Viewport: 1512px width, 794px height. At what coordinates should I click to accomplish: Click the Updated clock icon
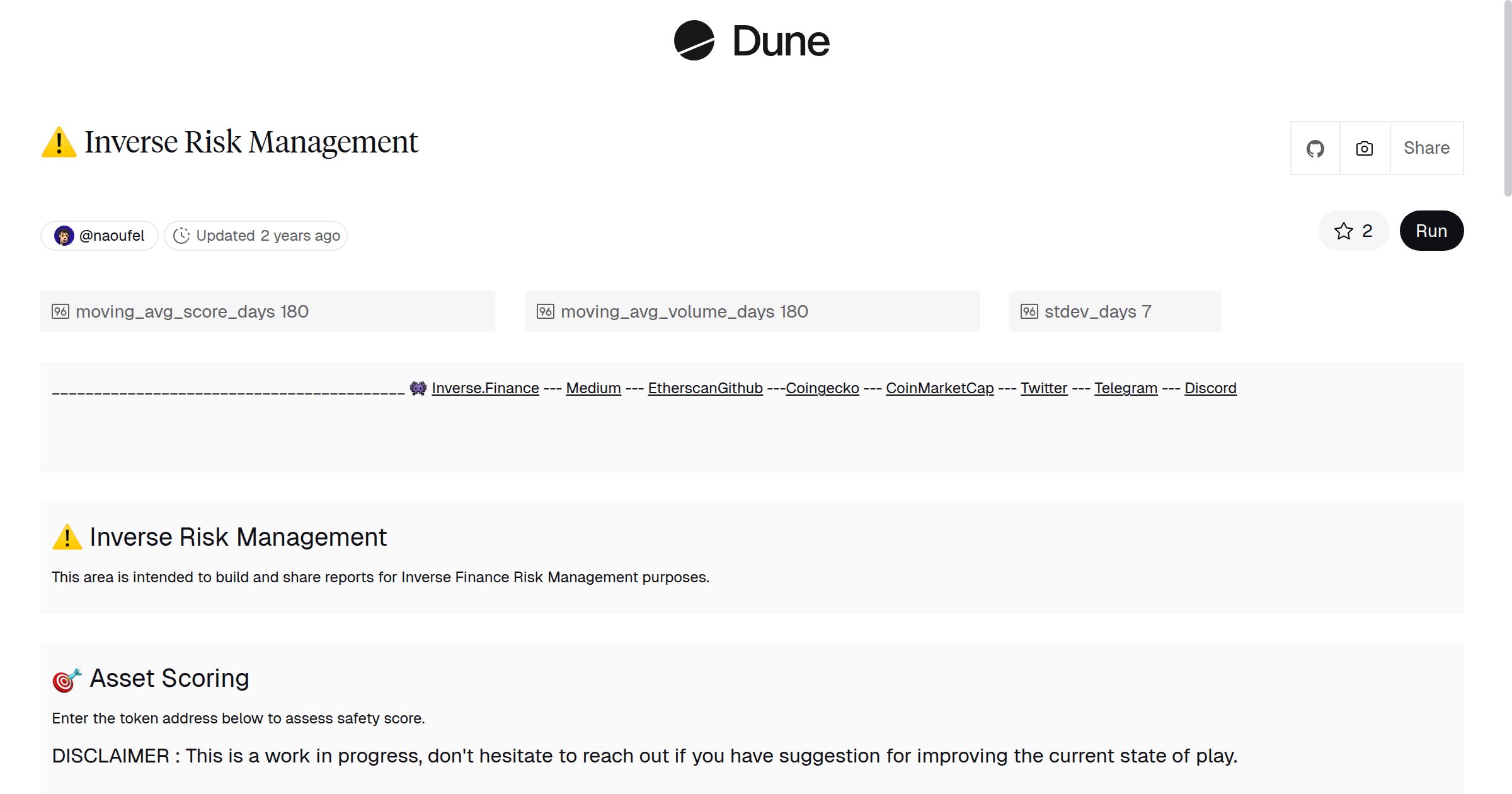181,236
